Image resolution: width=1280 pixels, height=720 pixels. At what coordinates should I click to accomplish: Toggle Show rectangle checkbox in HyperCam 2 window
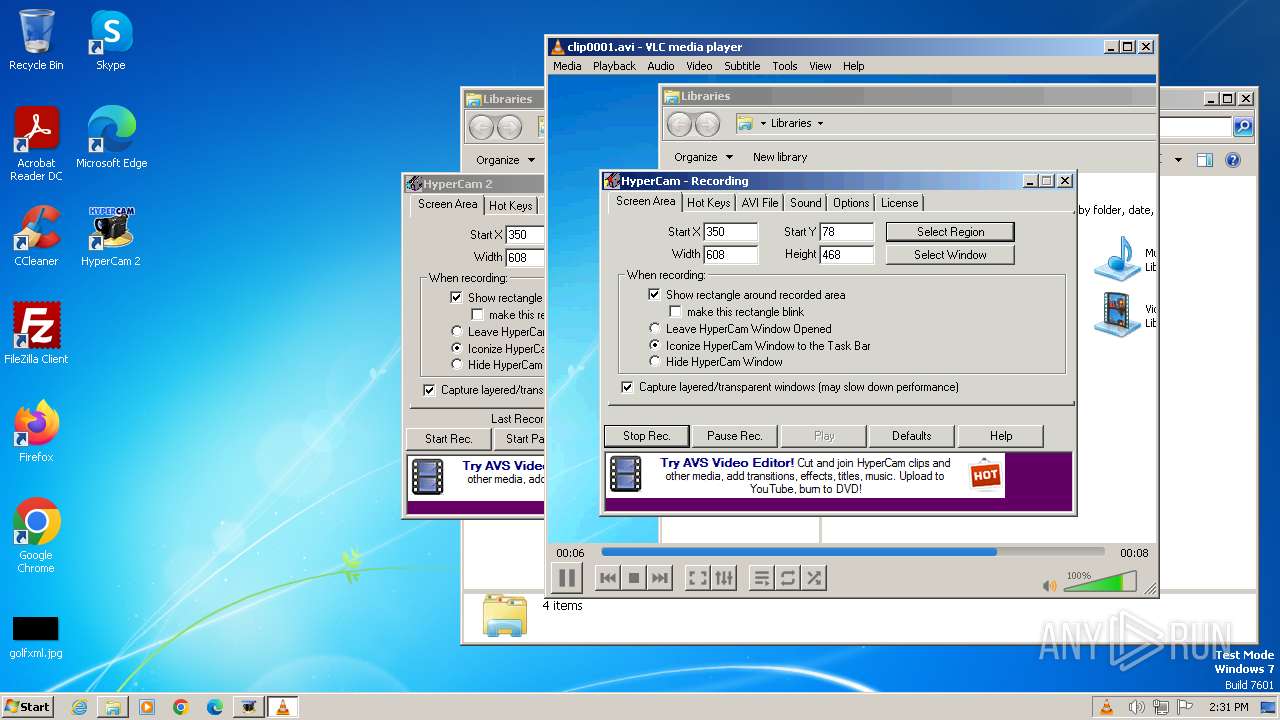[457, 298]
